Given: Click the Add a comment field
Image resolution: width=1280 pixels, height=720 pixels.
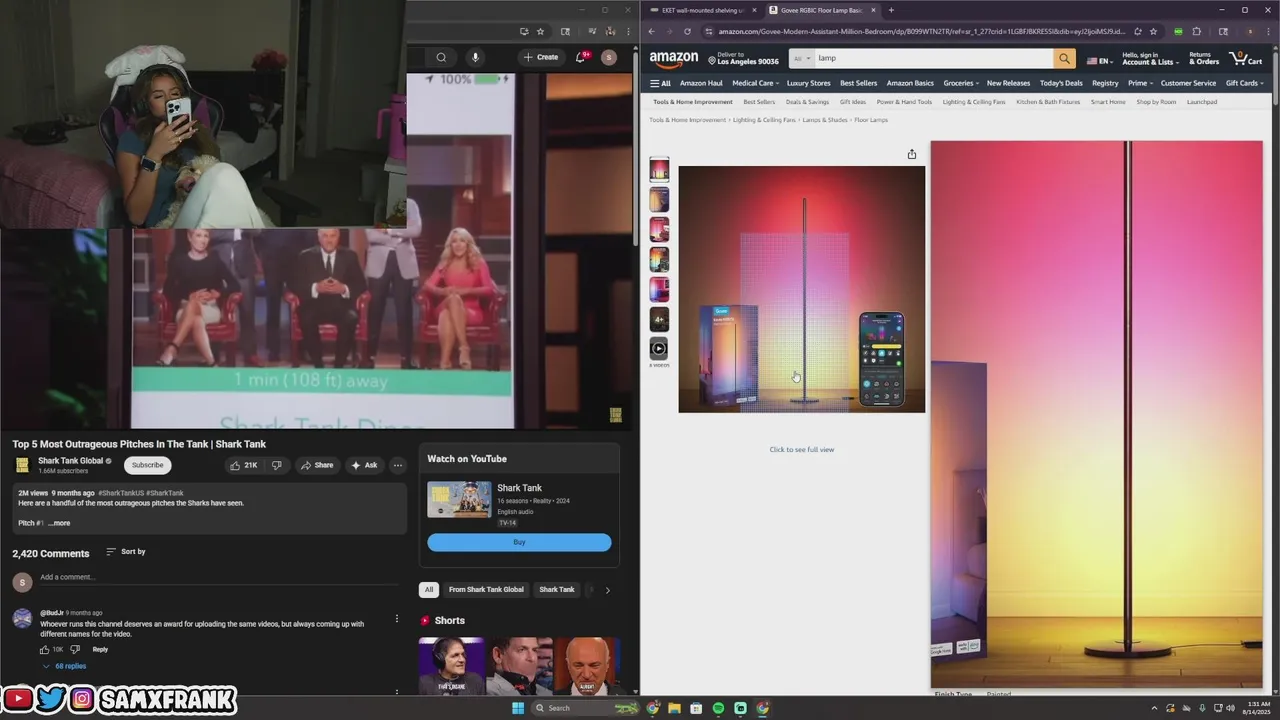Looking at the screenshot, I should pos(220,577).
